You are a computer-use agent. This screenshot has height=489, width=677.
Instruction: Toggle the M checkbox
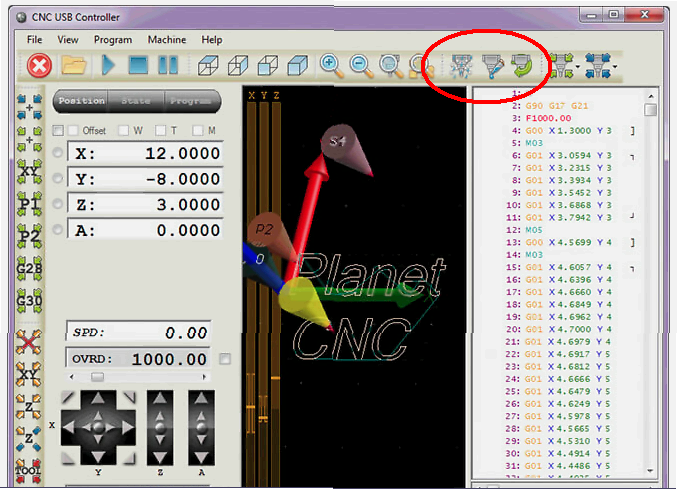[x=198, y=130]
